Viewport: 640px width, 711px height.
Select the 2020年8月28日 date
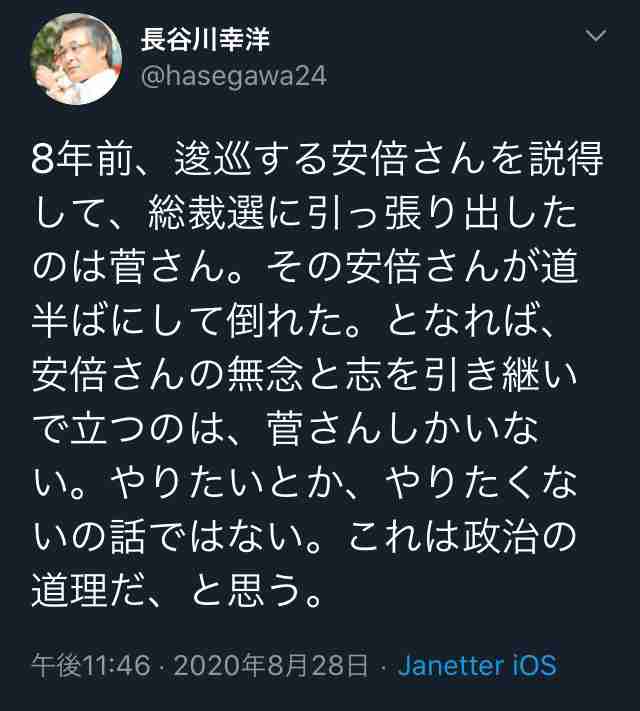pos(270,665)
